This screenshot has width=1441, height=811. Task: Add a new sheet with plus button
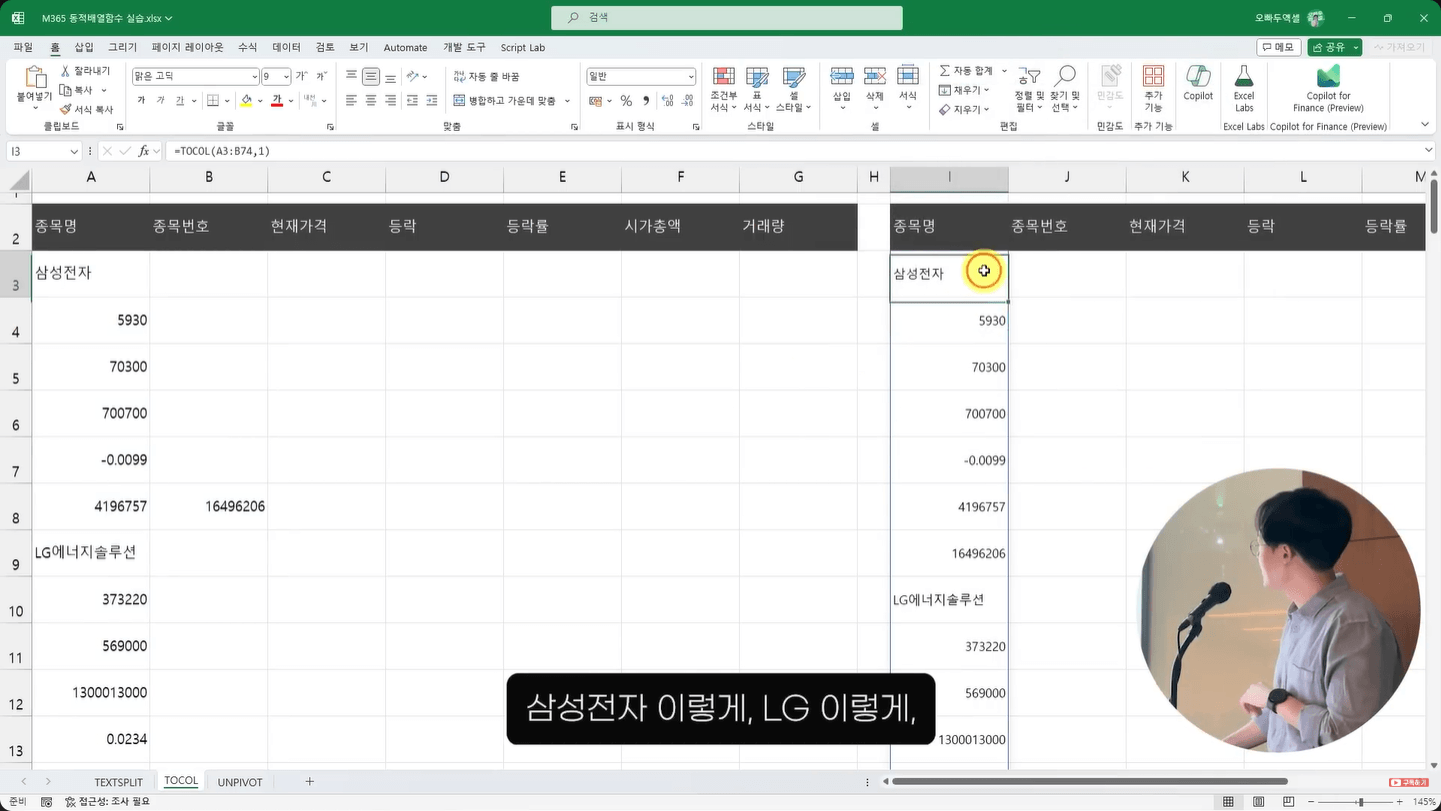[x=309, y=781]
